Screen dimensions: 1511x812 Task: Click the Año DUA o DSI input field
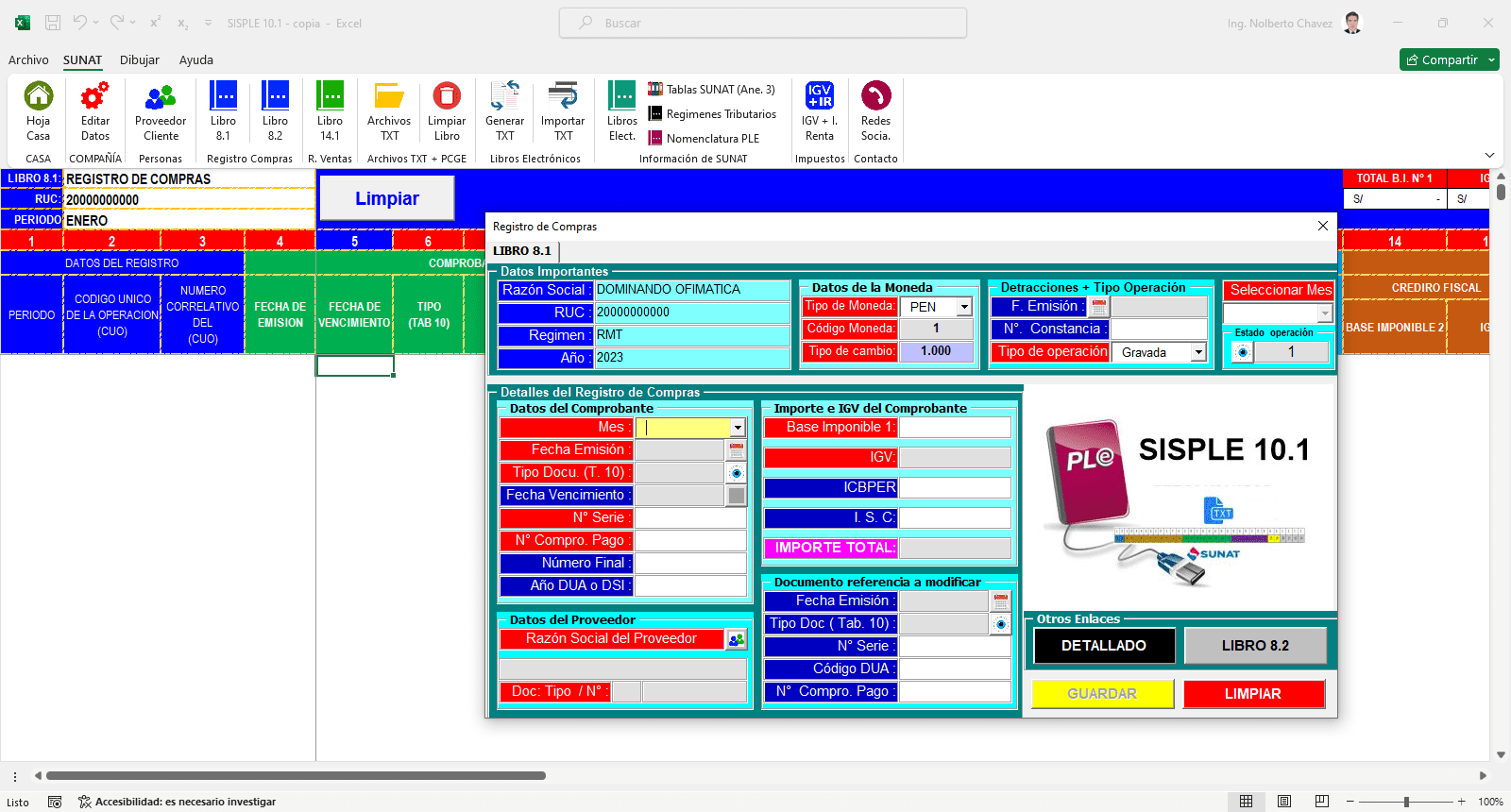[690, 586]
